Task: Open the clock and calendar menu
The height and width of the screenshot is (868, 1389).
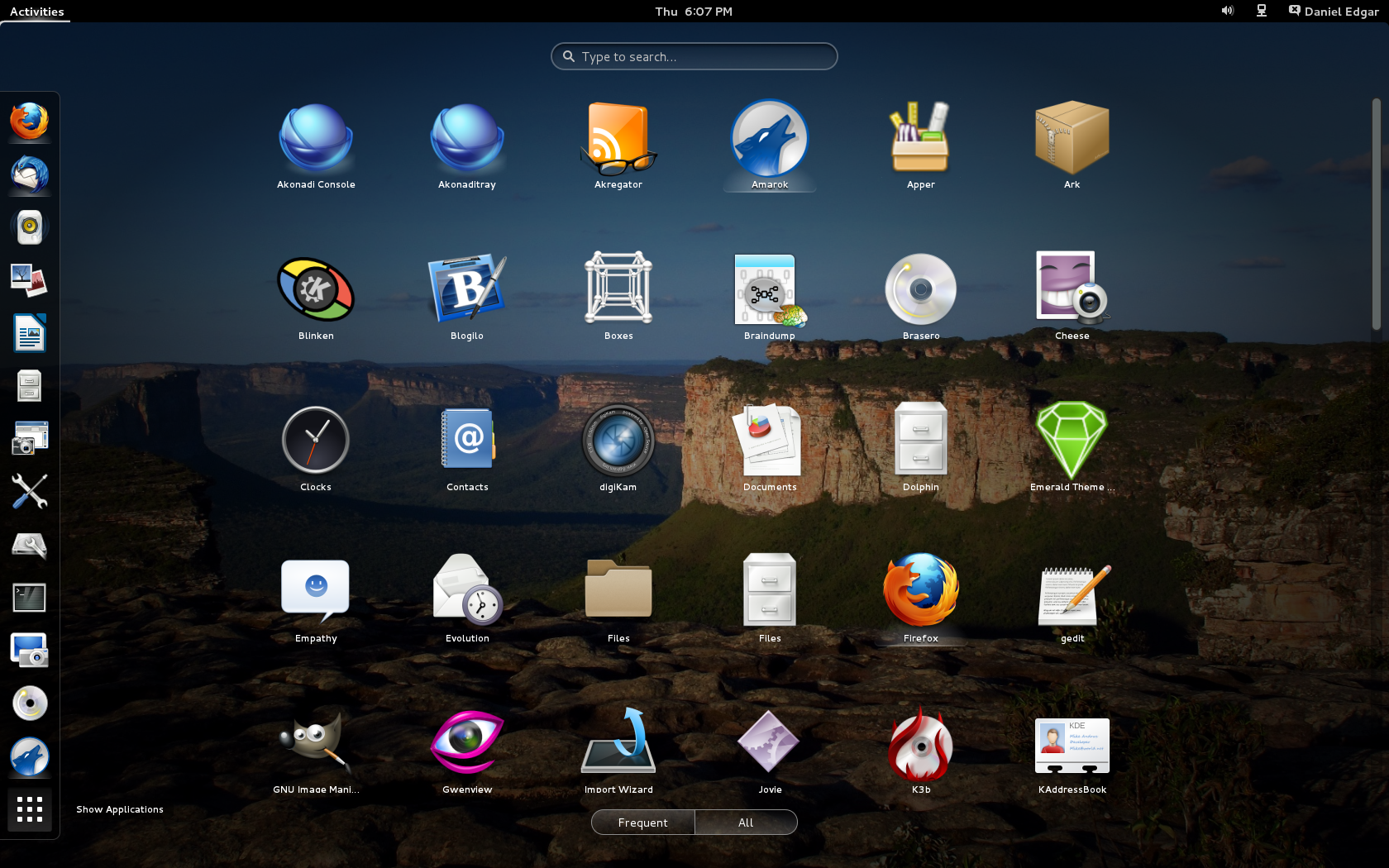Action: (x=694, y=12)
